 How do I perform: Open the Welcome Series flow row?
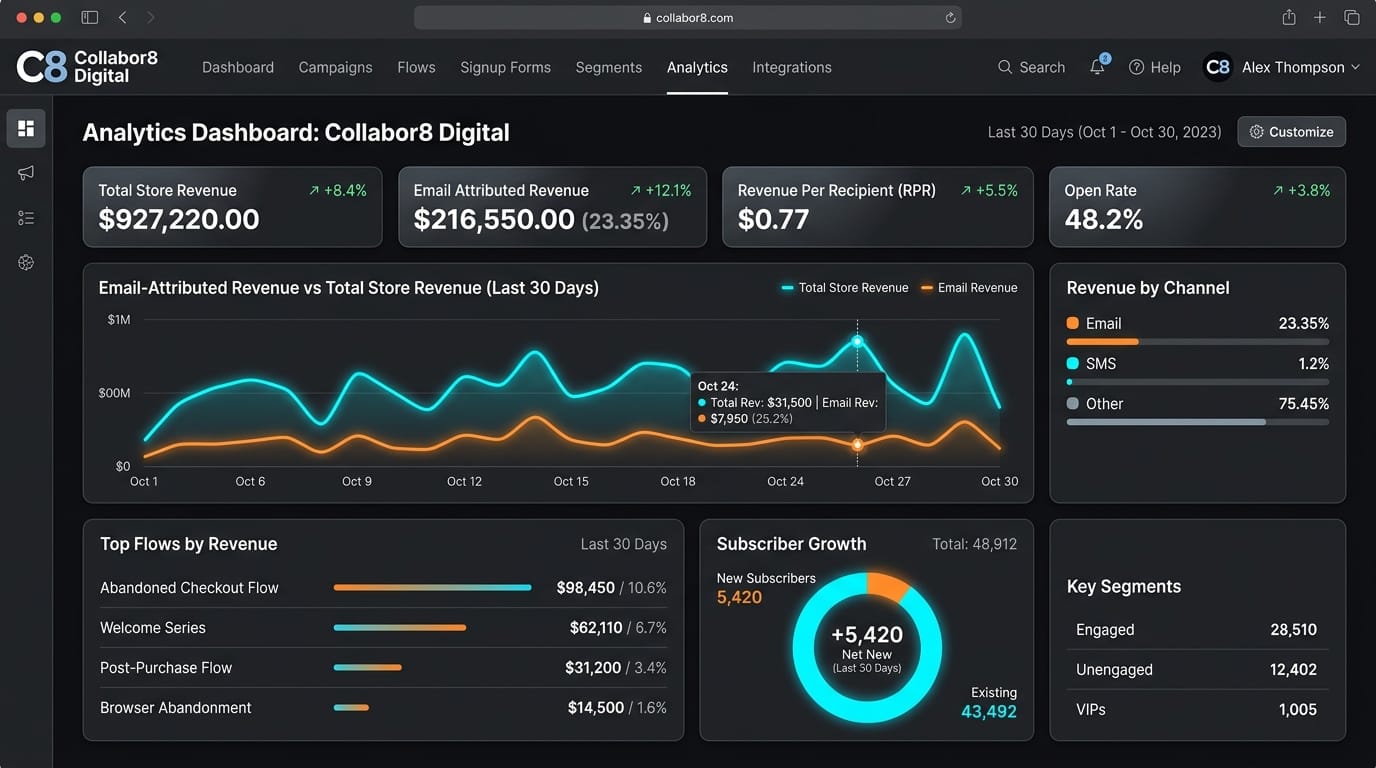coord(383,628)
